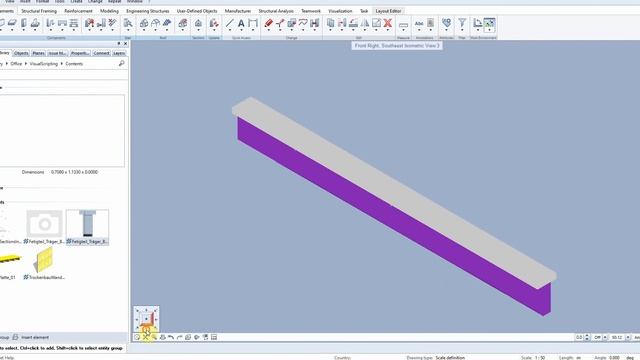Click the Scale 1:50 status bar entry
Viewport: 640px width, 360px height.
pyautogui.click(x=533, y=358)
